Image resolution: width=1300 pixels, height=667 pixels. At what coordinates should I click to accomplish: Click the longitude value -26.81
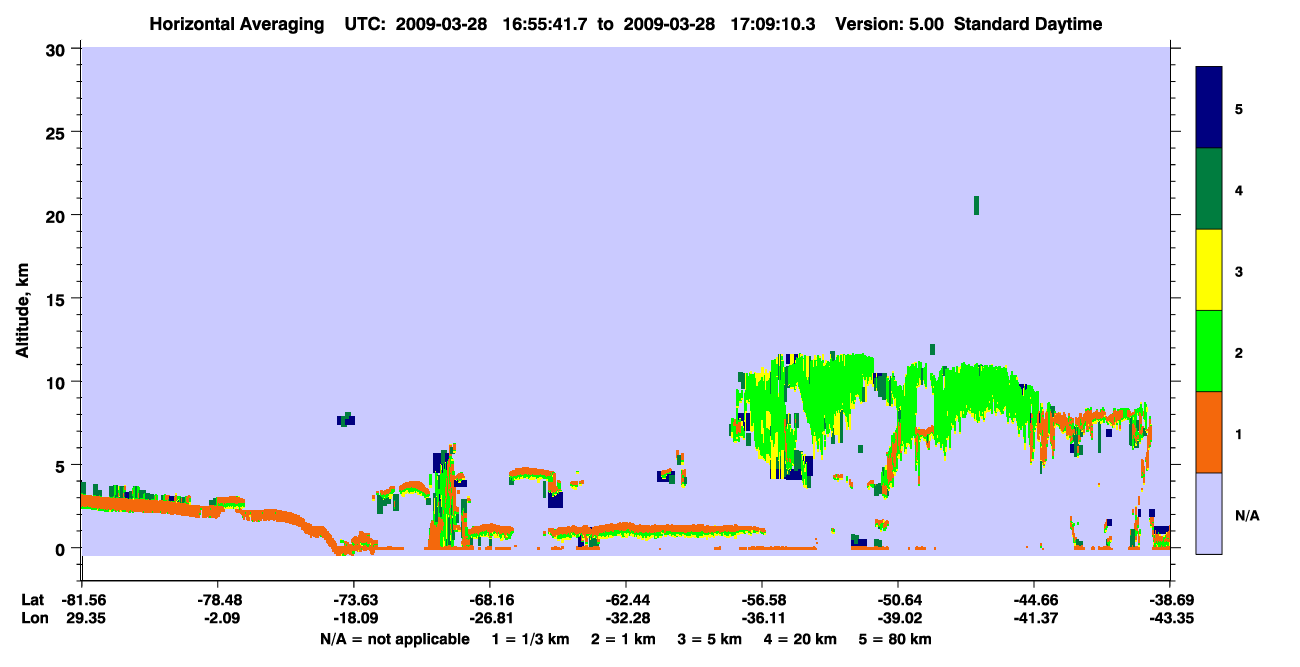[x=489, y=618]
